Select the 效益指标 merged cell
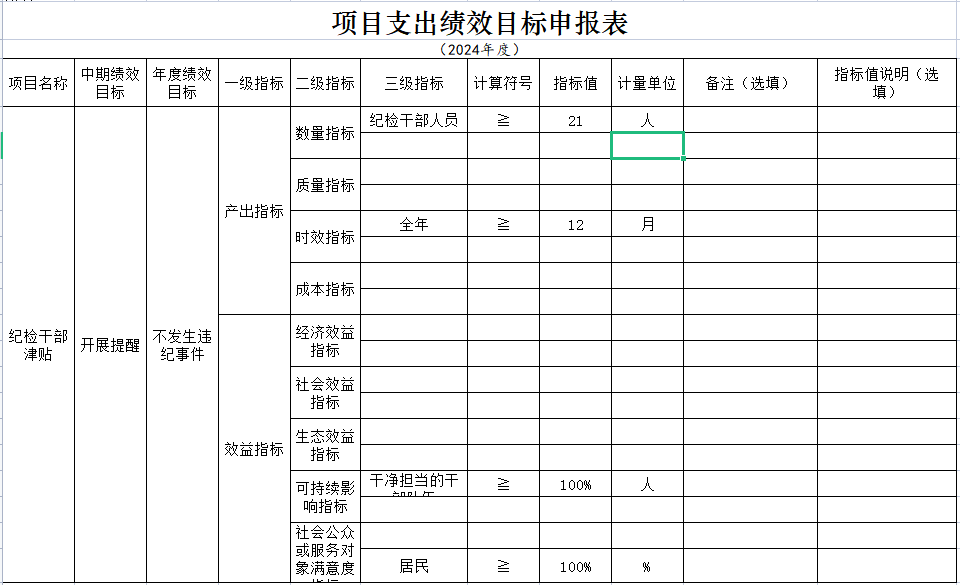The width and height of the screenshot is (960, 585). (254, 449)
